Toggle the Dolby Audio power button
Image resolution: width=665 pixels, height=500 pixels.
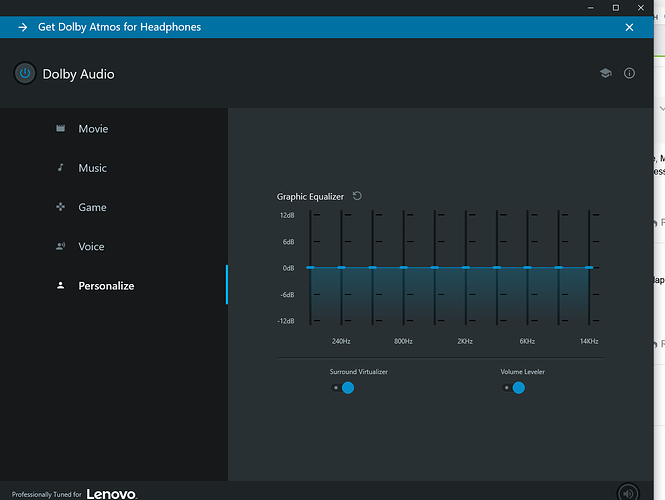tap(25, 74)
